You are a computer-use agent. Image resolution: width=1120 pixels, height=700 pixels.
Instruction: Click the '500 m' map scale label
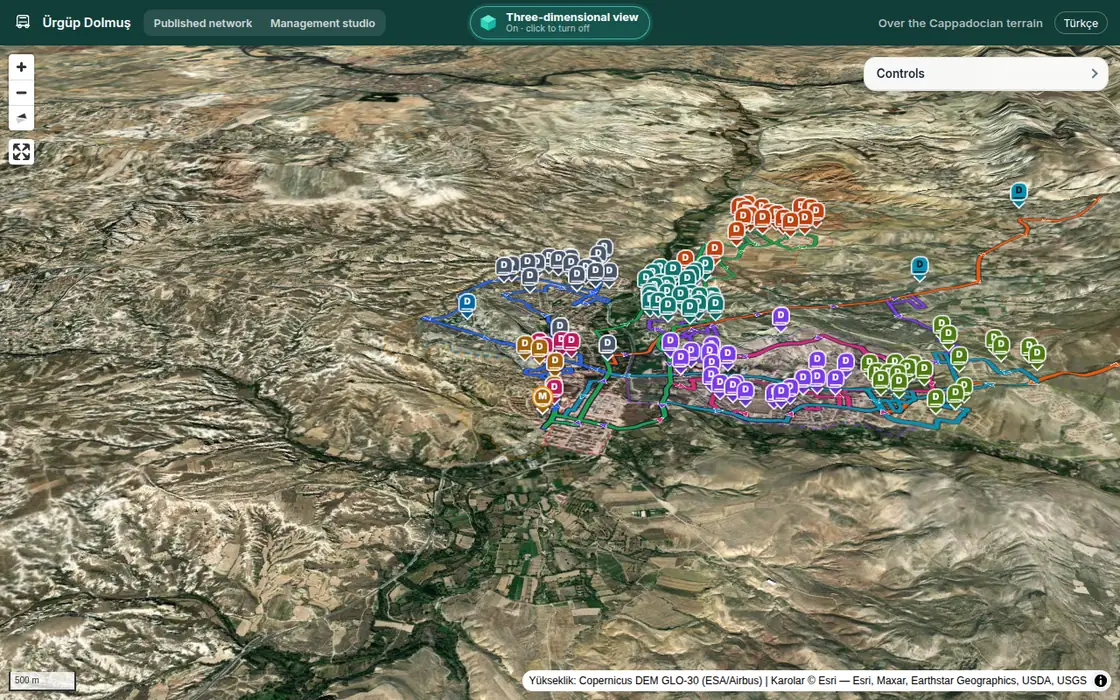click(42, 681)
